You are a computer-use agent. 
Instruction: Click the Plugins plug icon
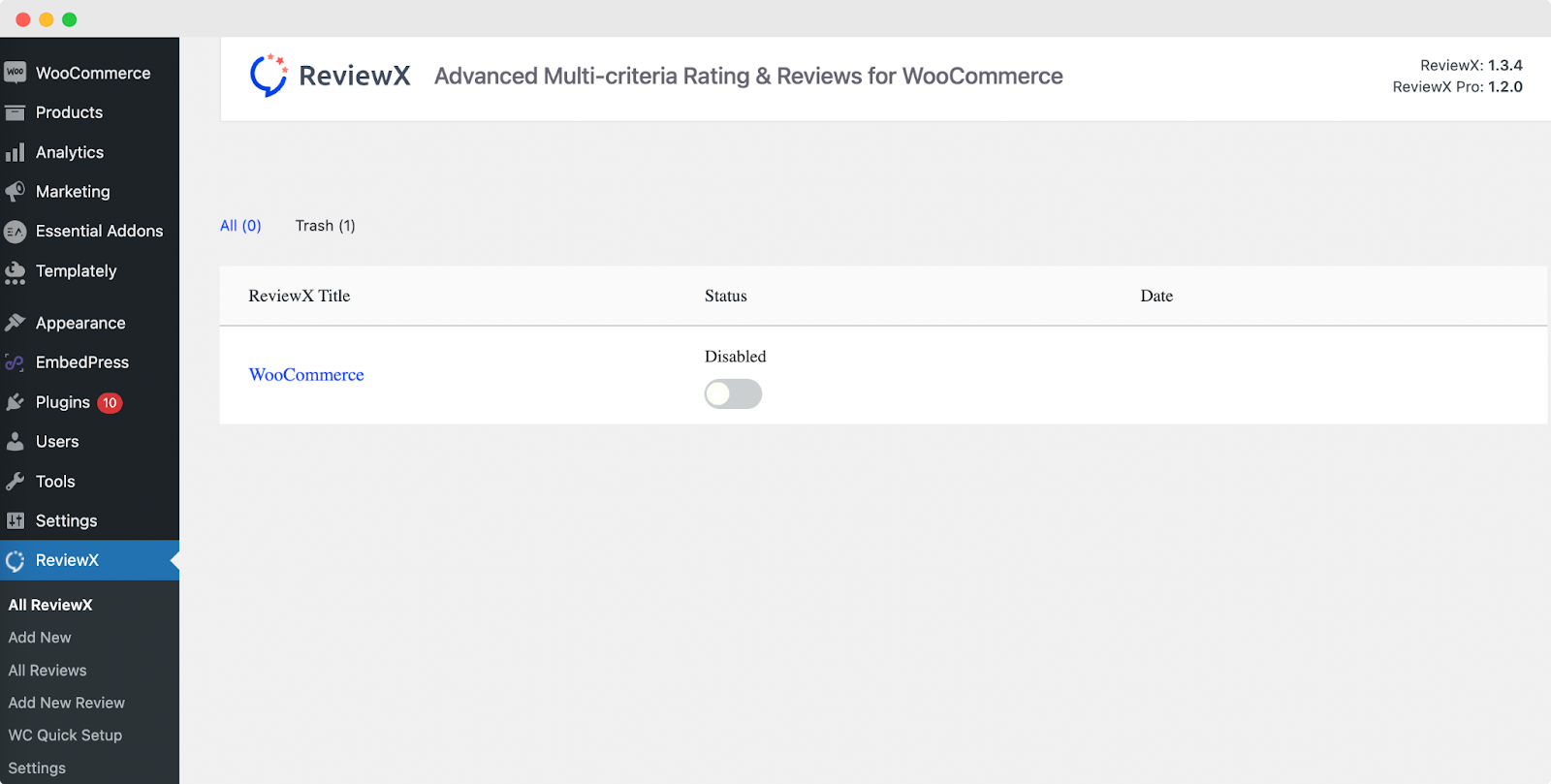(15, 402)
